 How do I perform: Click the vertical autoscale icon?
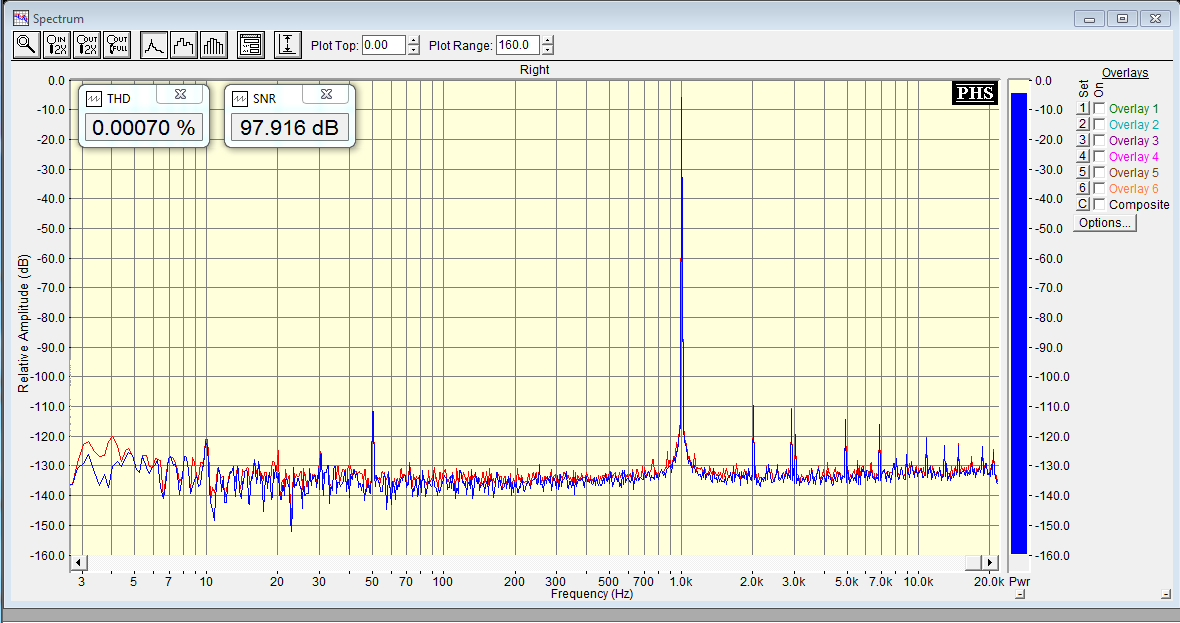(287, 45)
